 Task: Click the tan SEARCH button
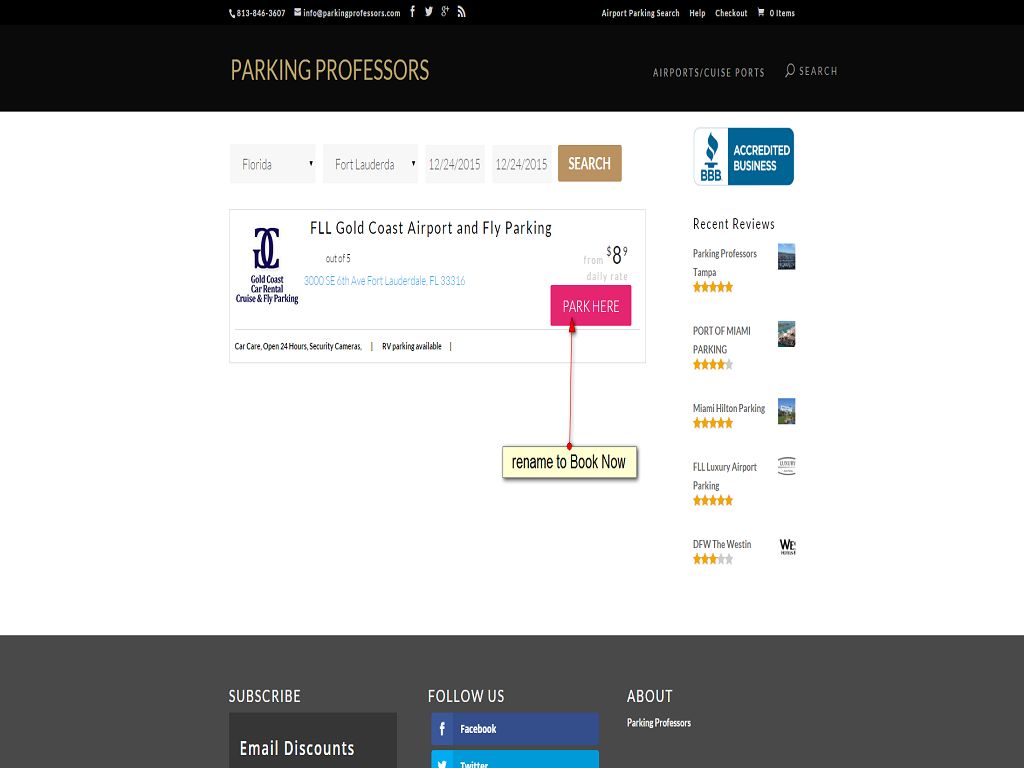point(590,163)
